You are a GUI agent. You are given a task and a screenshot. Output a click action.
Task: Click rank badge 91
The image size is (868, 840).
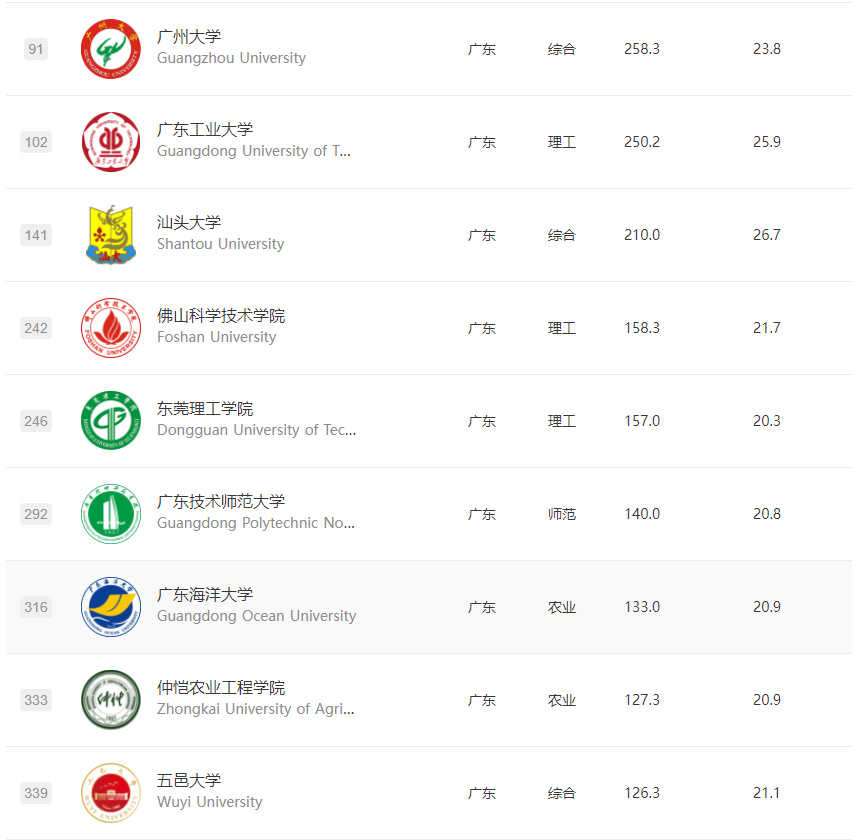click(x=36, y=49)
